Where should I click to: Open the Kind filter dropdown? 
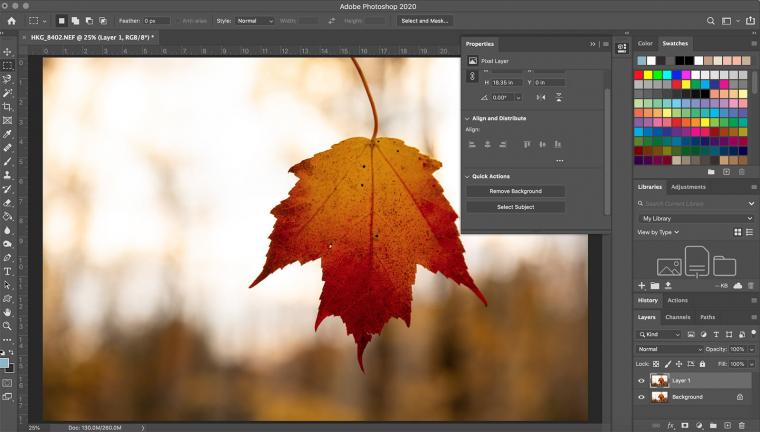coord(659,335)
